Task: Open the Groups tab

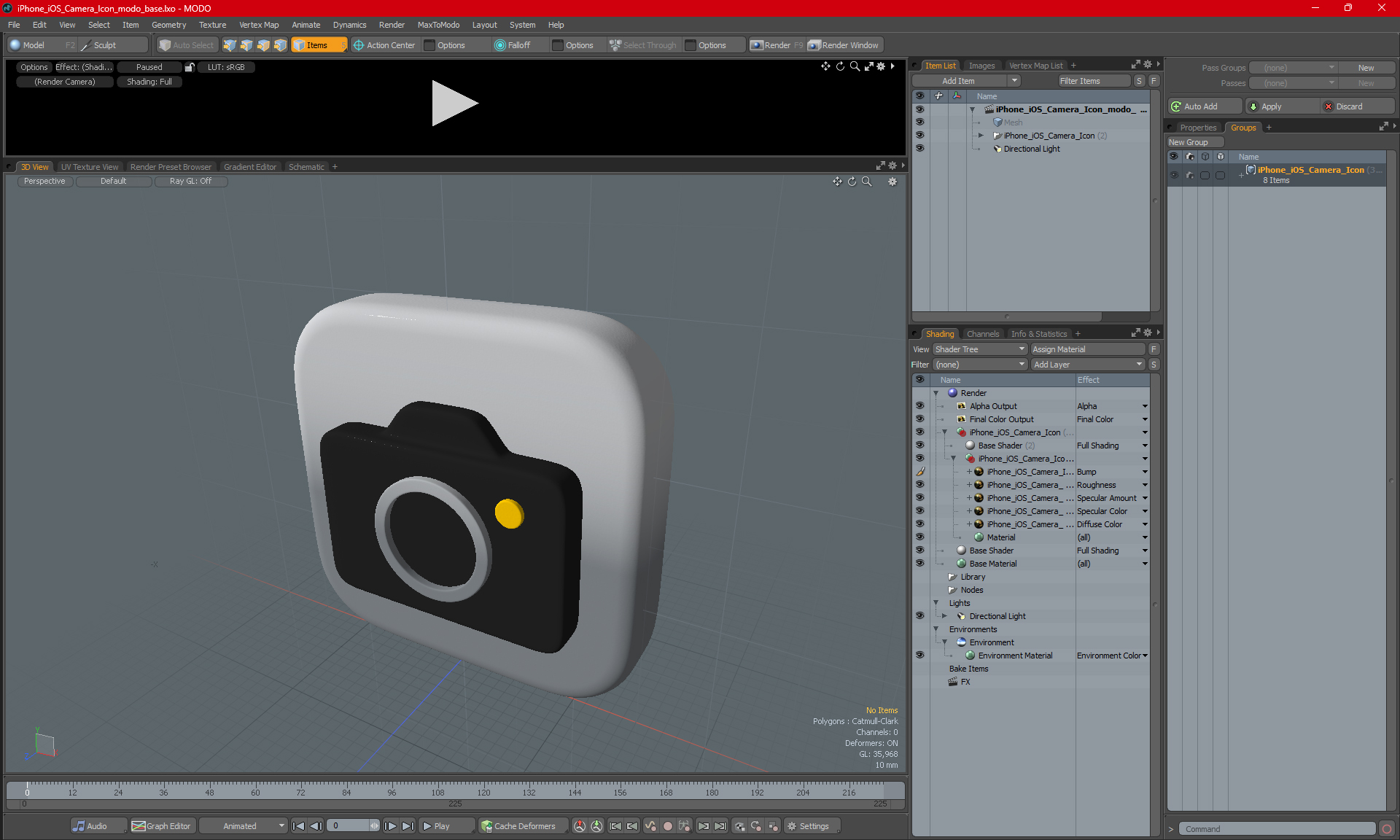Action: tap(1243, 128)
